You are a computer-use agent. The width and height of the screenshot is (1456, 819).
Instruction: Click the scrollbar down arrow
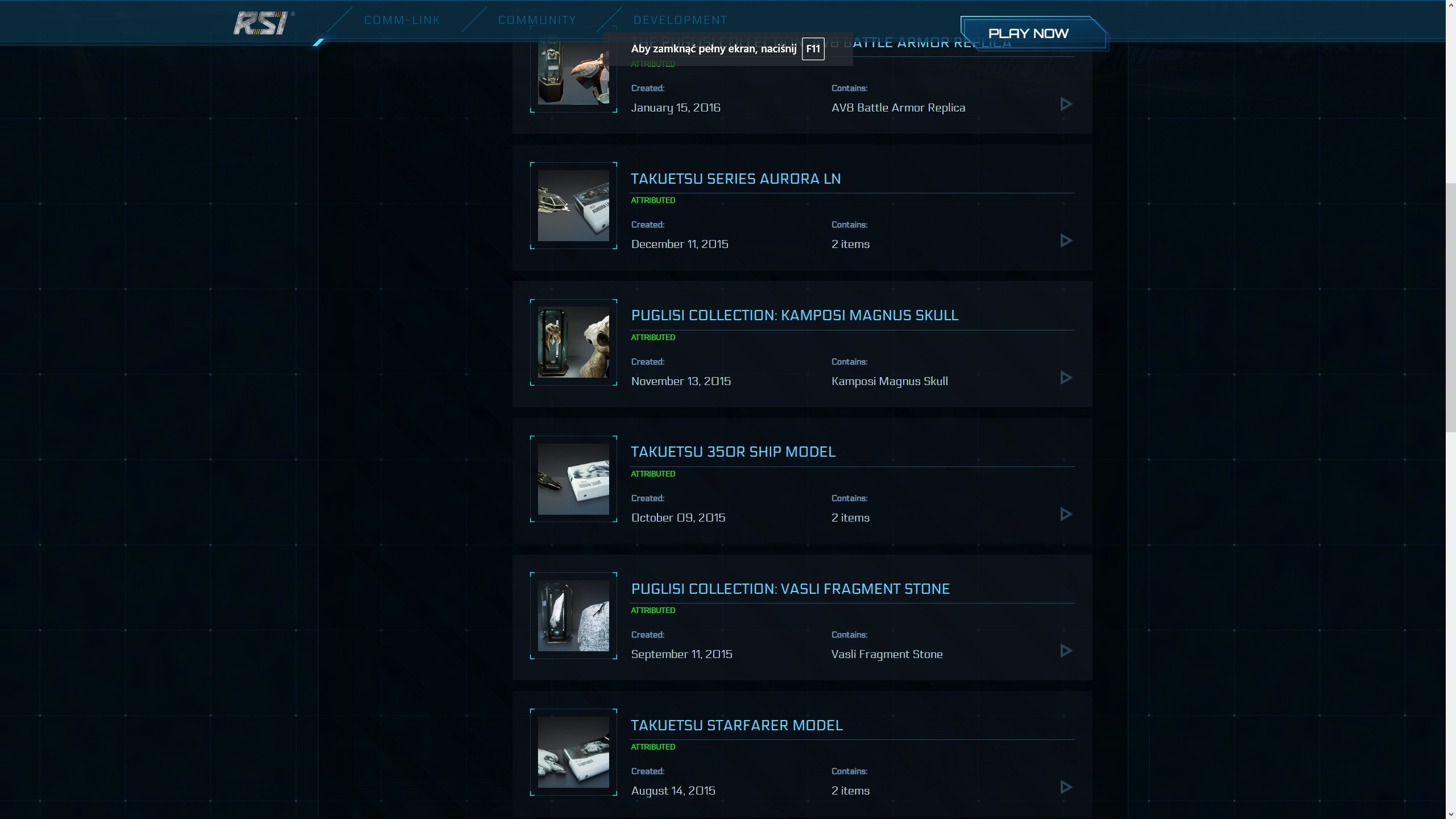point(1451,814)
